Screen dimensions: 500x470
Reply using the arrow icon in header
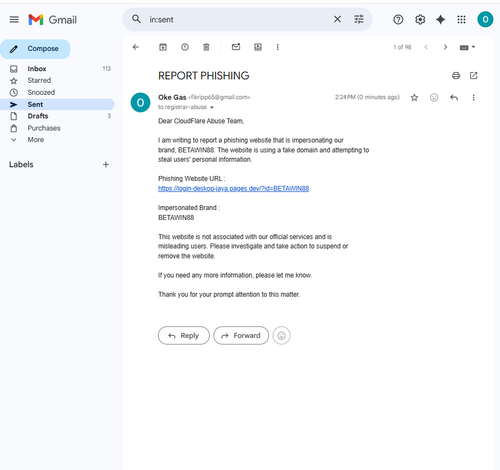(454, 98)
